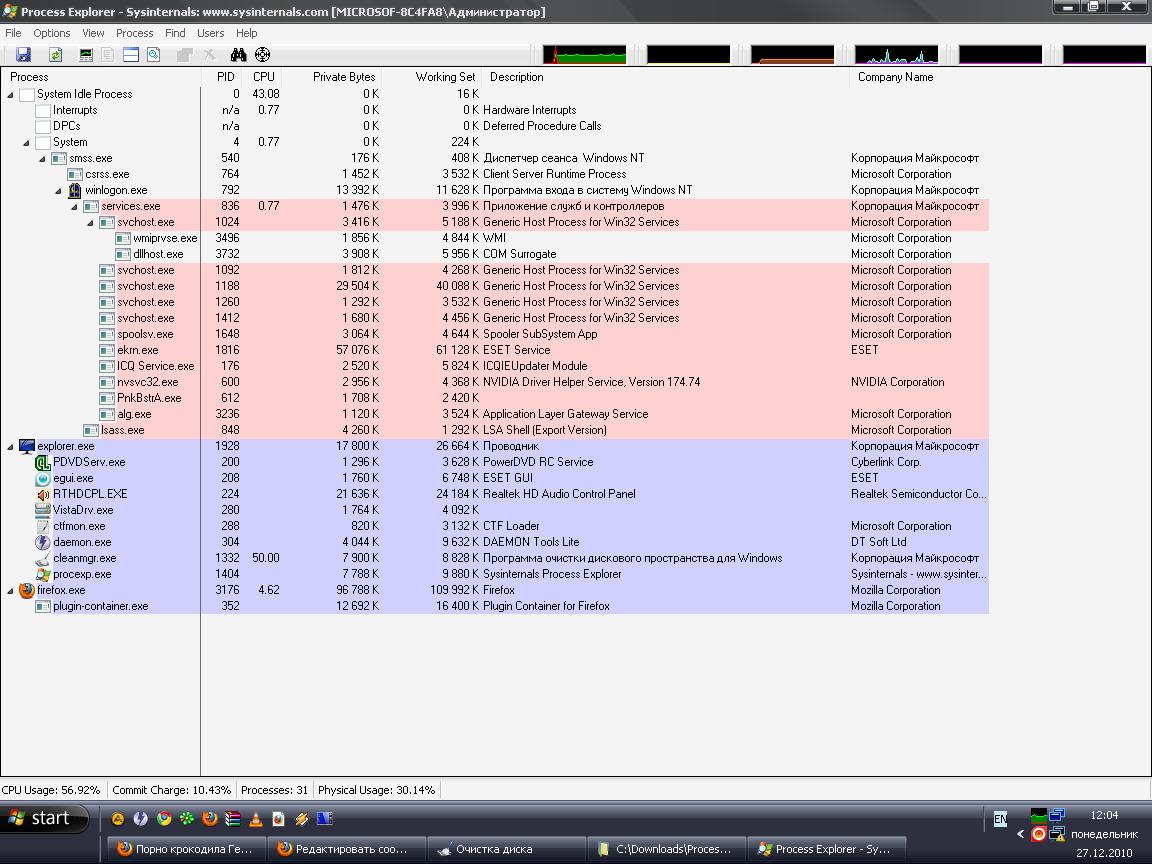Collapse the firefox.exe tree node
This screenshot has height=864, width=1152.
point(11,590)
